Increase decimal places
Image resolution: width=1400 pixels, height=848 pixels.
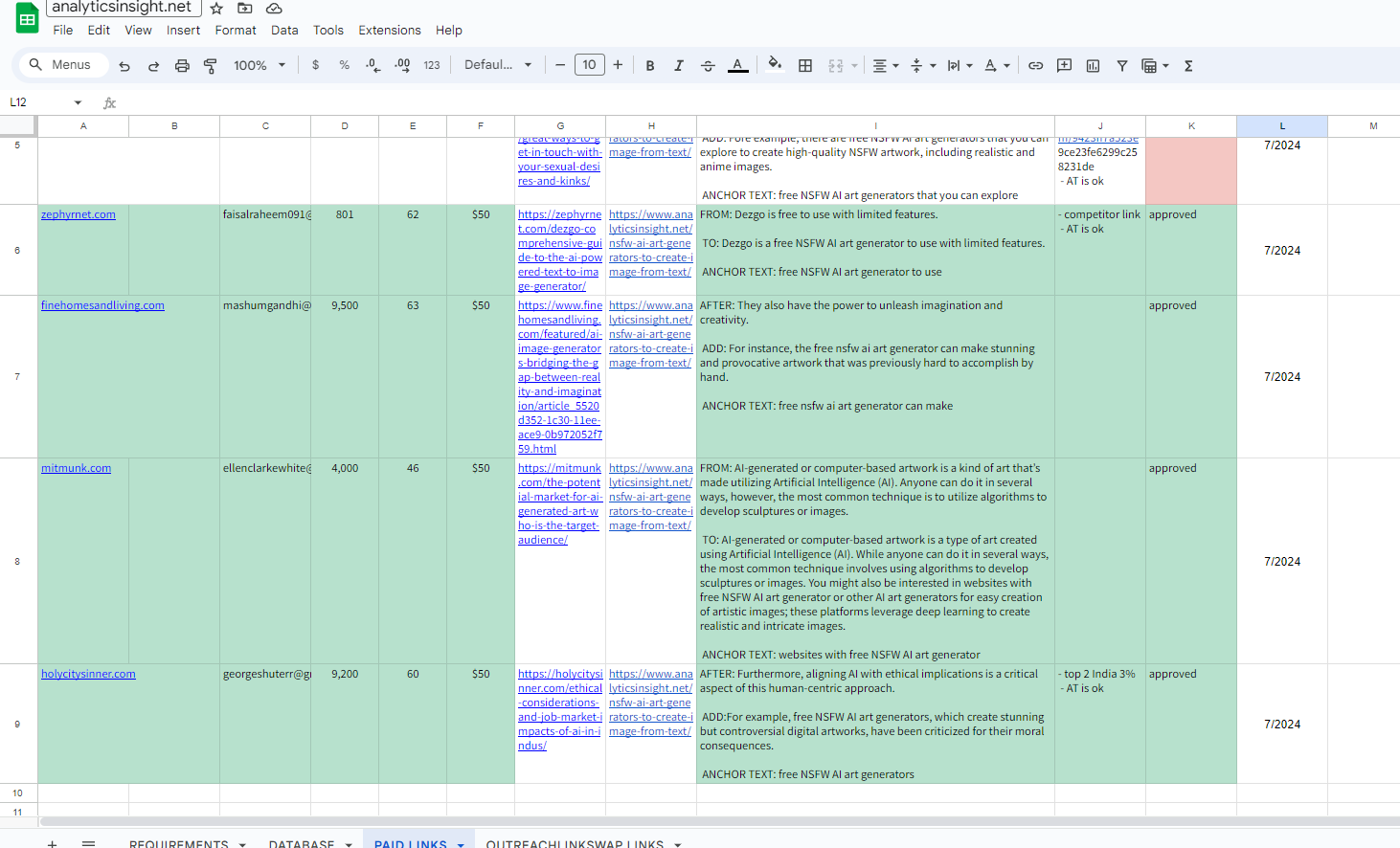[x=402, y=65]
